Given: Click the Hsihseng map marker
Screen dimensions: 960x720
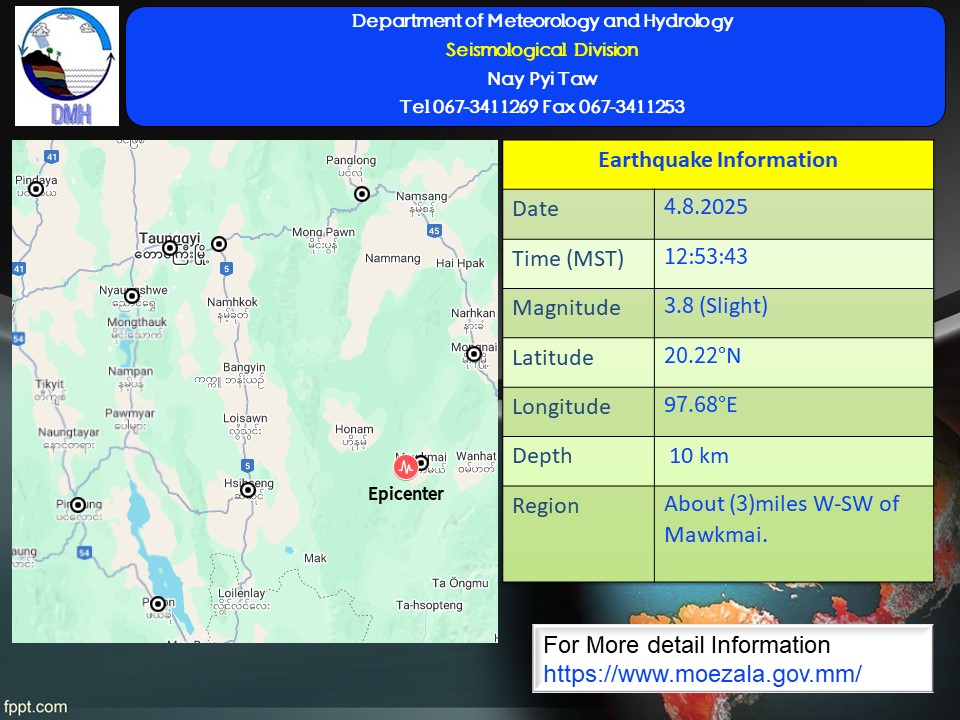Looking at the screenshot, I should (x=247, y=490).
